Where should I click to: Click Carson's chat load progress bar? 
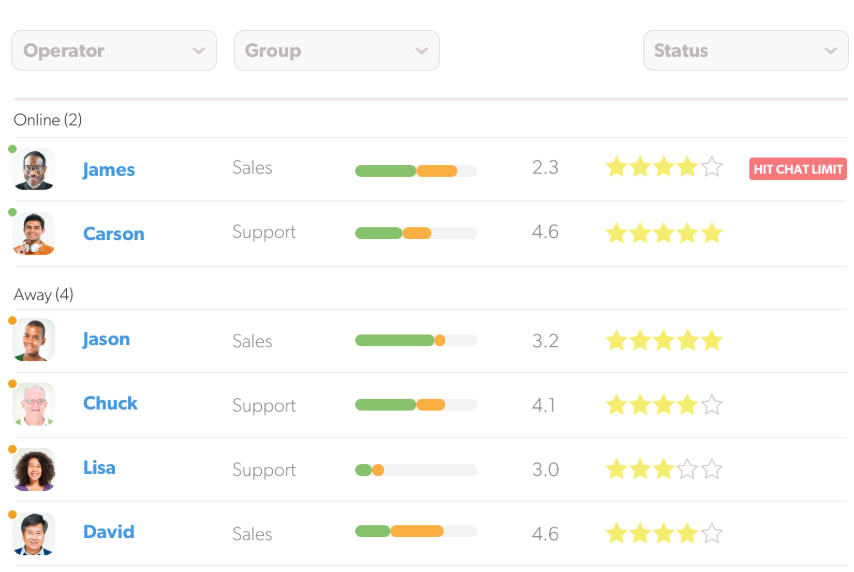416,233
